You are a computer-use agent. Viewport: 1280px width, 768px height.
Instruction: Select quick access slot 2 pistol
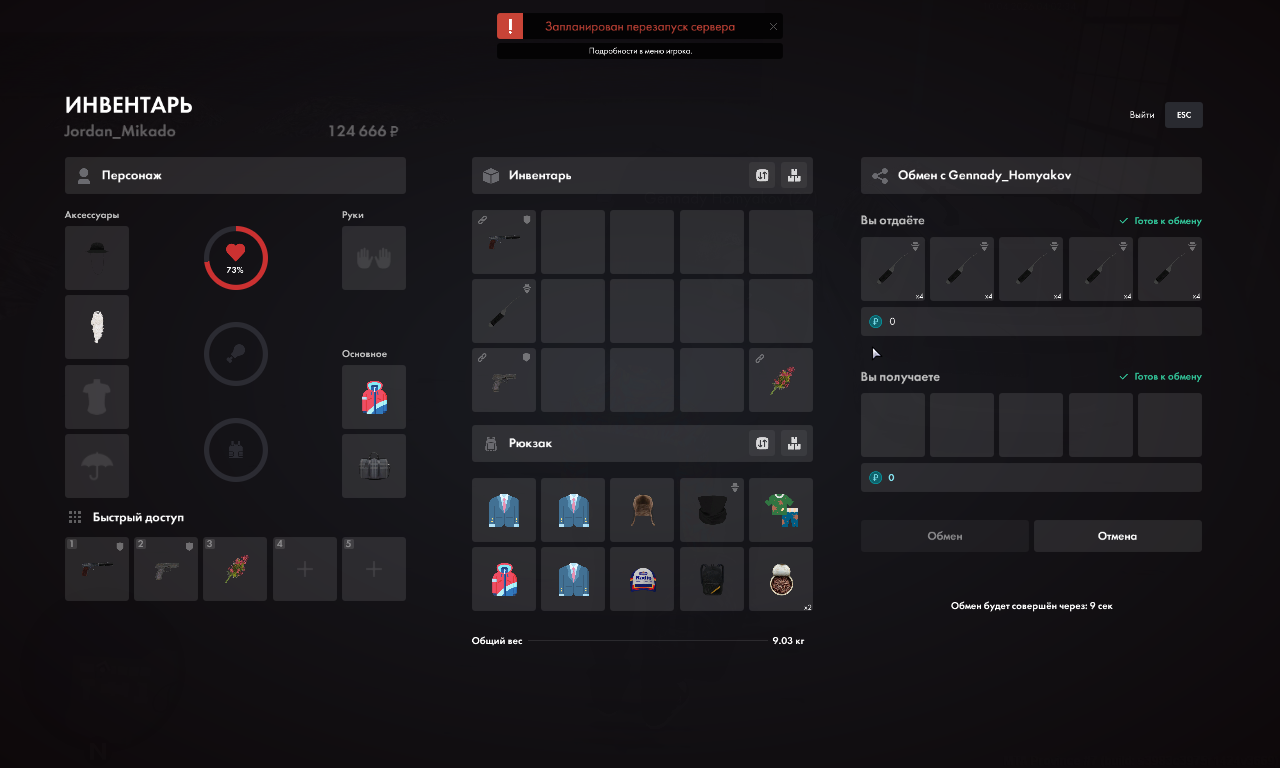click(x=166, y=569)
